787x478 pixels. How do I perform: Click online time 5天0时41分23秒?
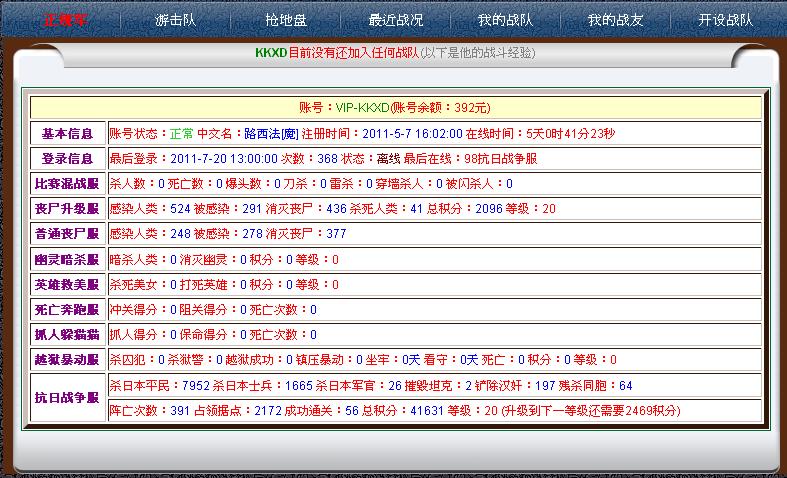(571, 134)
